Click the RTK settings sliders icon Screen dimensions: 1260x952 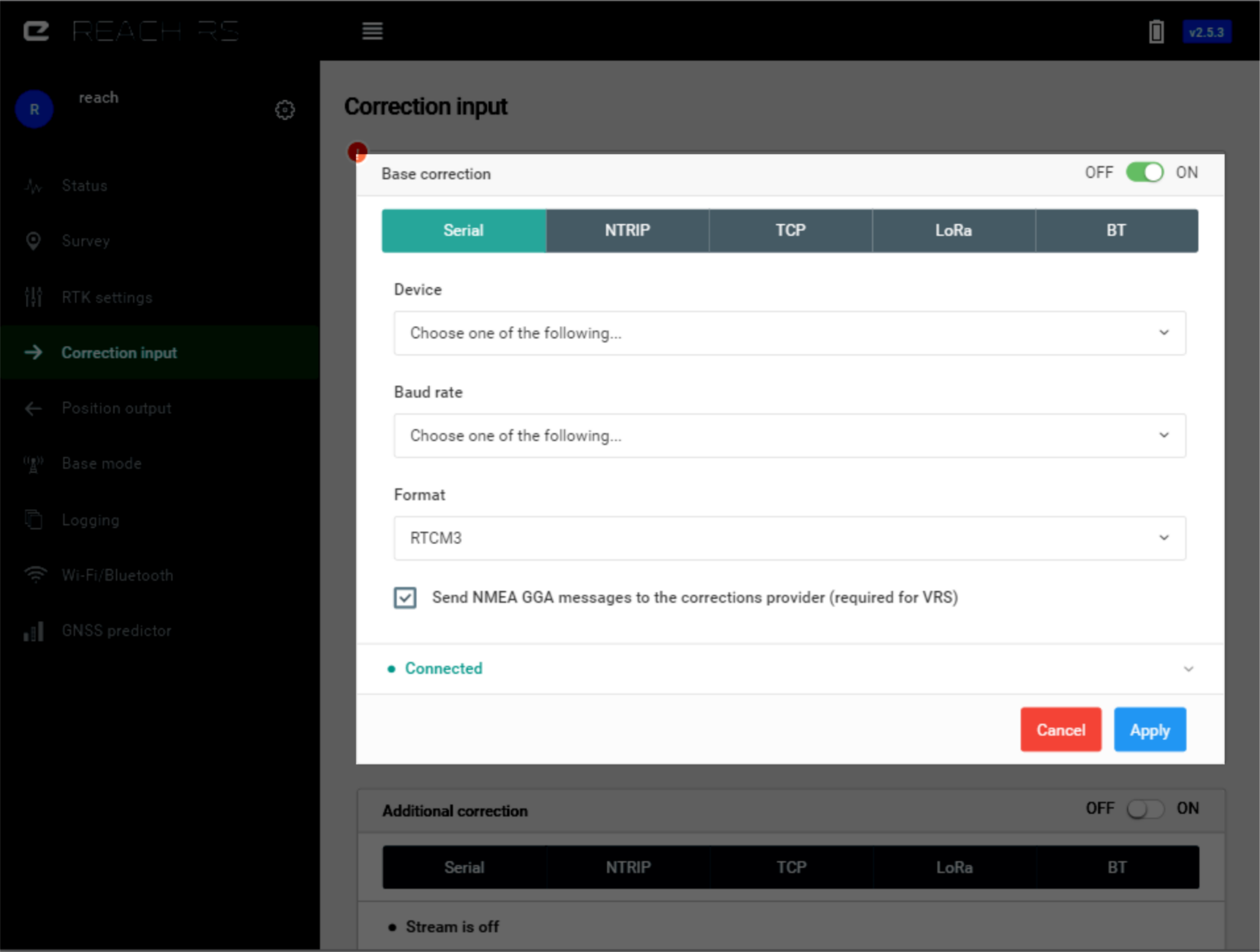(x=33, y=296)
